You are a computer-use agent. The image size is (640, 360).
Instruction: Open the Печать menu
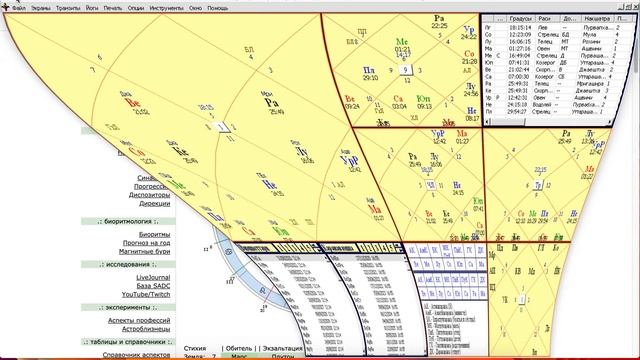tap(113, 8)
